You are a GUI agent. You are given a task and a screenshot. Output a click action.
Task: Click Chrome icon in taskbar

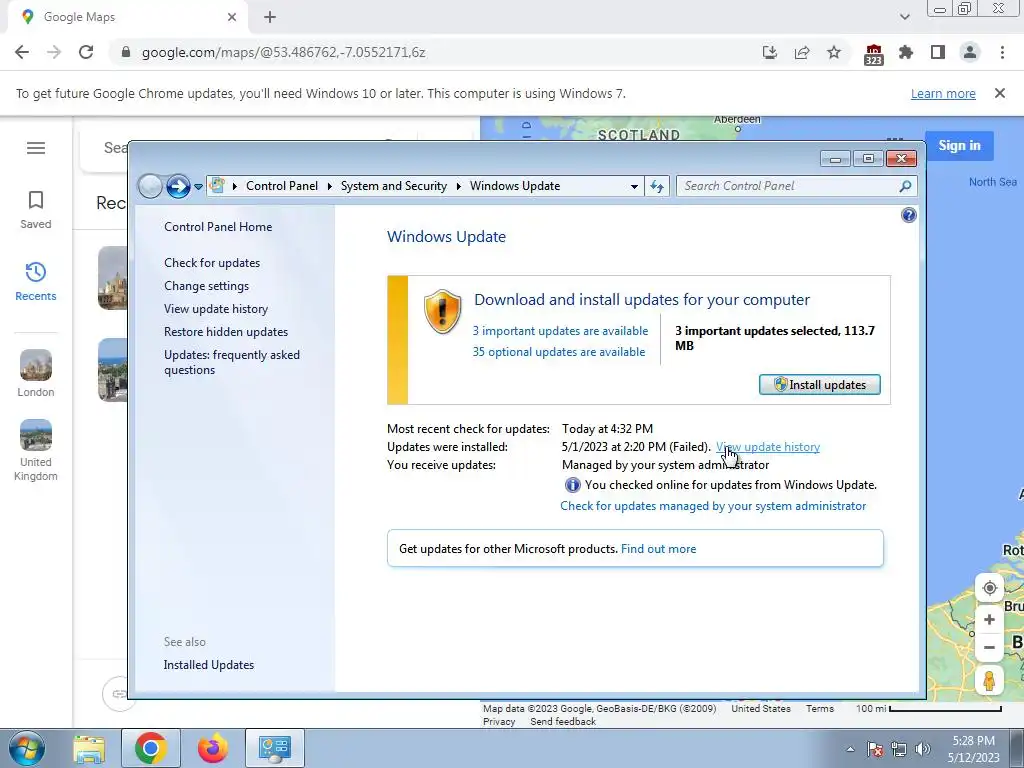tap(151, 748)
